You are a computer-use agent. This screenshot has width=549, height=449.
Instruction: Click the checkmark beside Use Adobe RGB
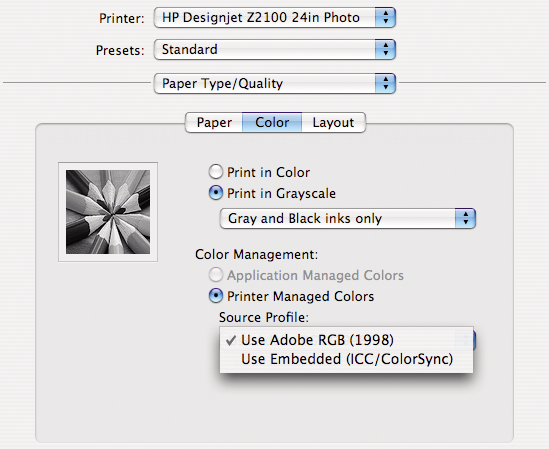[x=231, y=340]
